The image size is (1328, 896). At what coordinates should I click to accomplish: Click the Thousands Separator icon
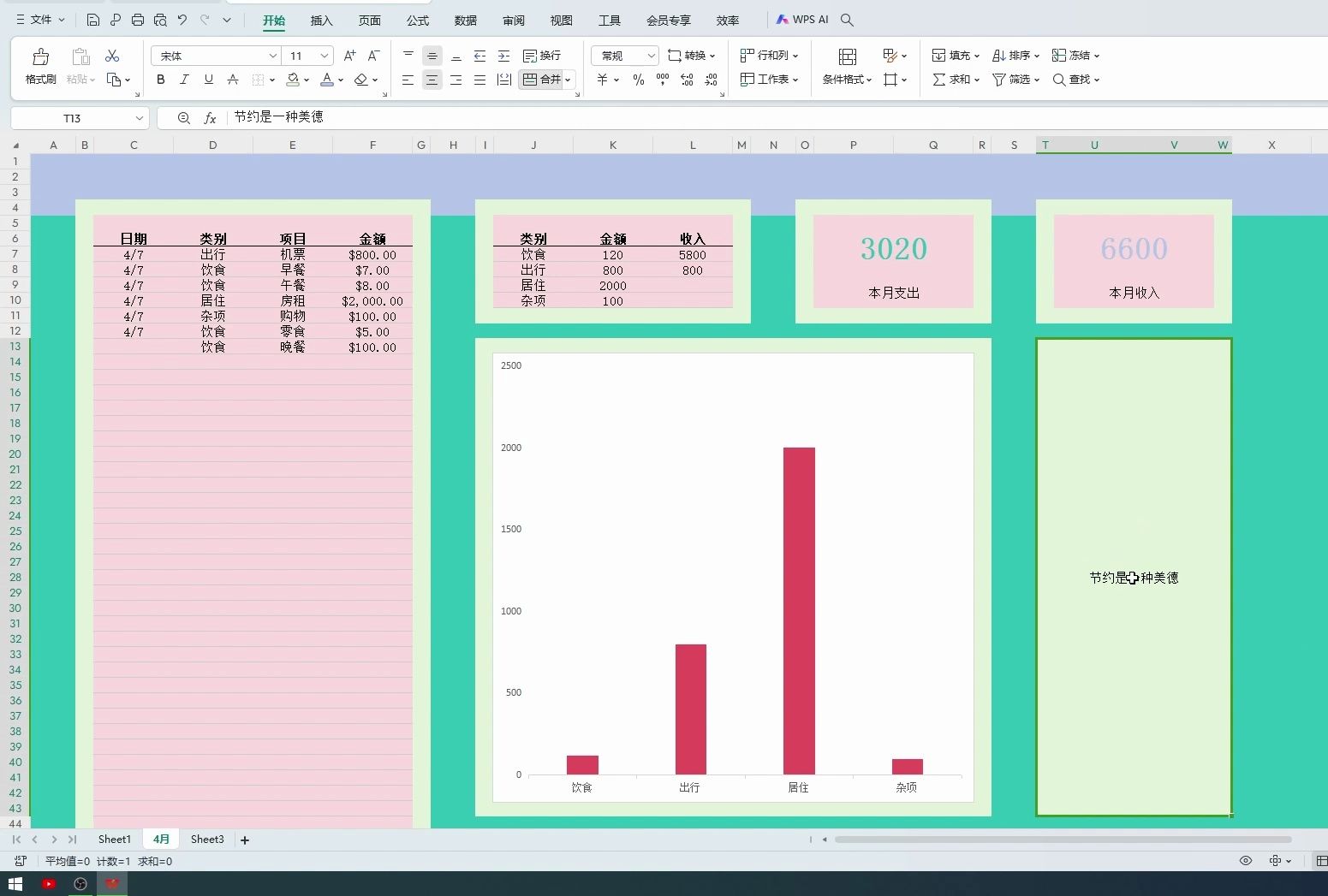point(663,80)
